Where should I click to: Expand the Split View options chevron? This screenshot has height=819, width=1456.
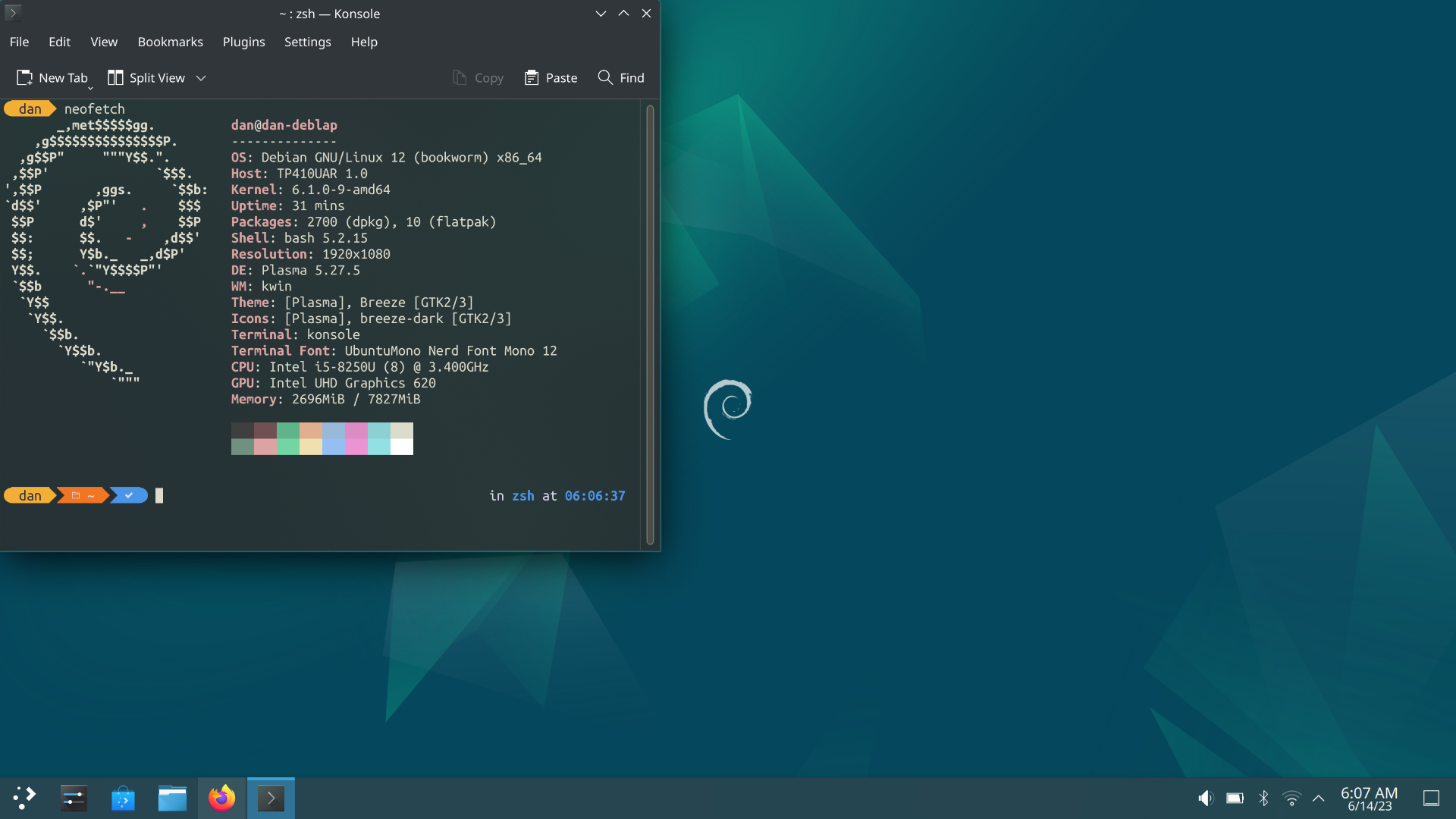201,77
